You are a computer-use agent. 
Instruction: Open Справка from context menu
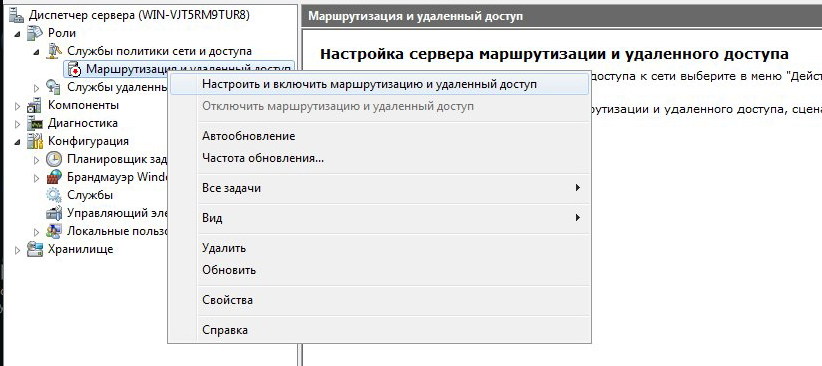380,330
